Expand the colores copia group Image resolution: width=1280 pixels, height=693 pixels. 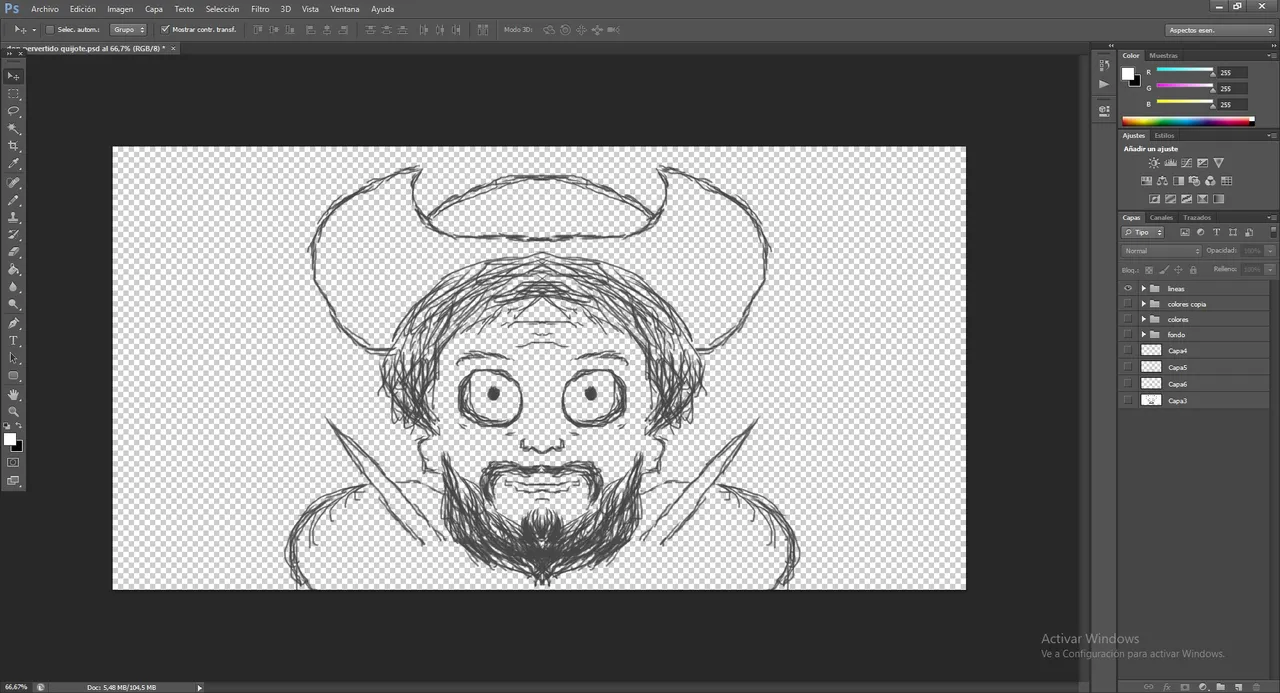point(1143,304)
